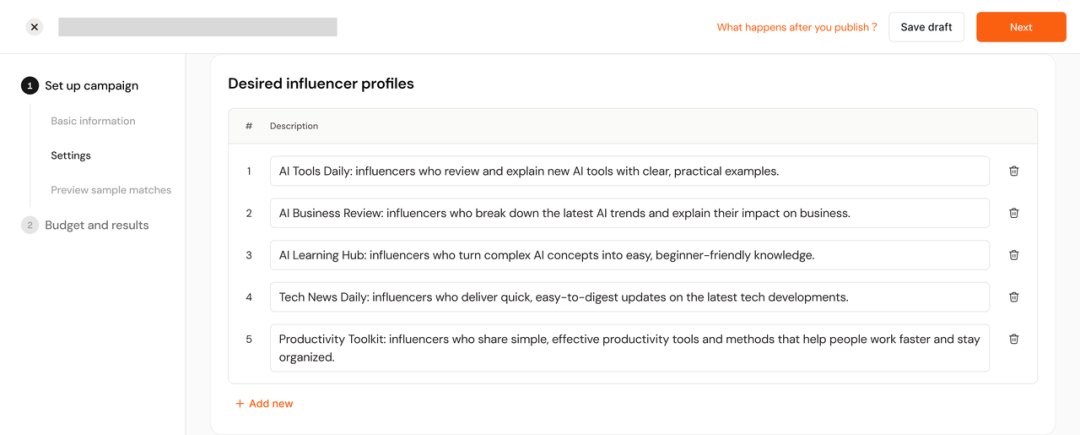Click into the Tech News Daily description

click(x=629, y=297)
